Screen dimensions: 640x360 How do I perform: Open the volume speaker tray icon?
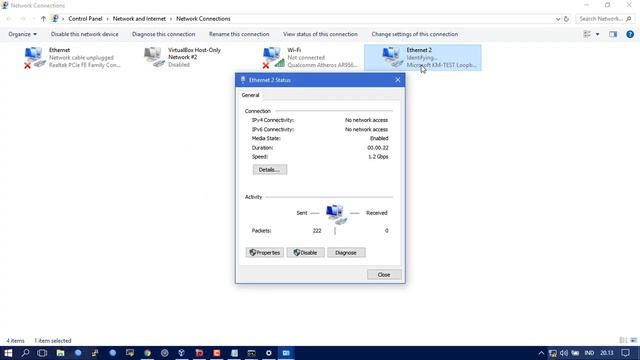(x=564, y=353)
